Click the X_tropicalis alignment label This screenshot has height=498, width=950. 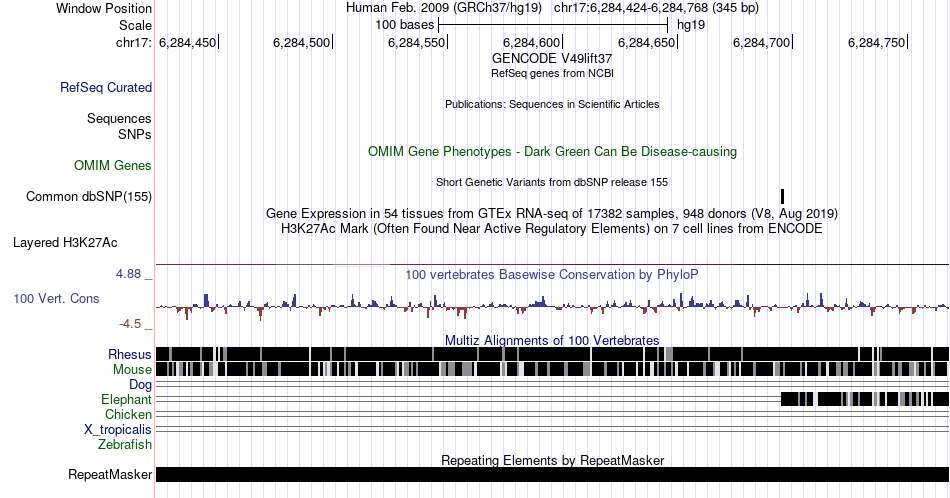[x=118, y=430]
